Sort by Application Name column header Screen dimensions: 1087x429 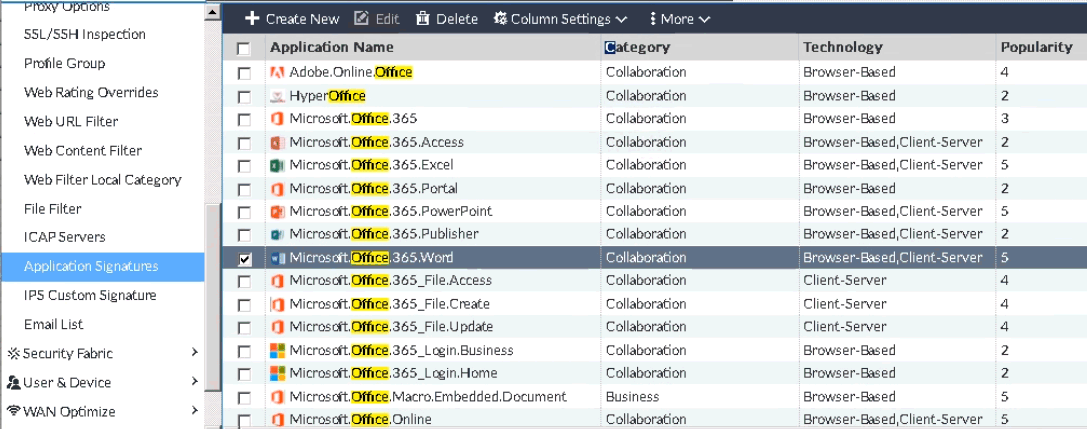(x=331, y=47)
